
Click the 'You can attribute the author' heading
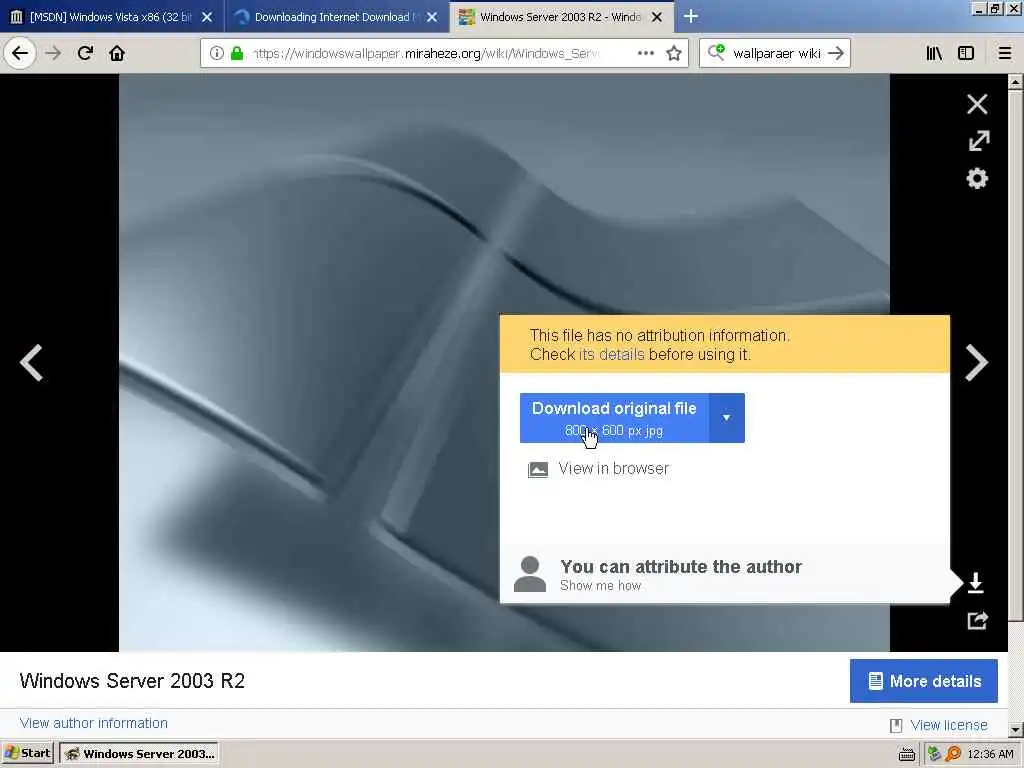point(680,566)
